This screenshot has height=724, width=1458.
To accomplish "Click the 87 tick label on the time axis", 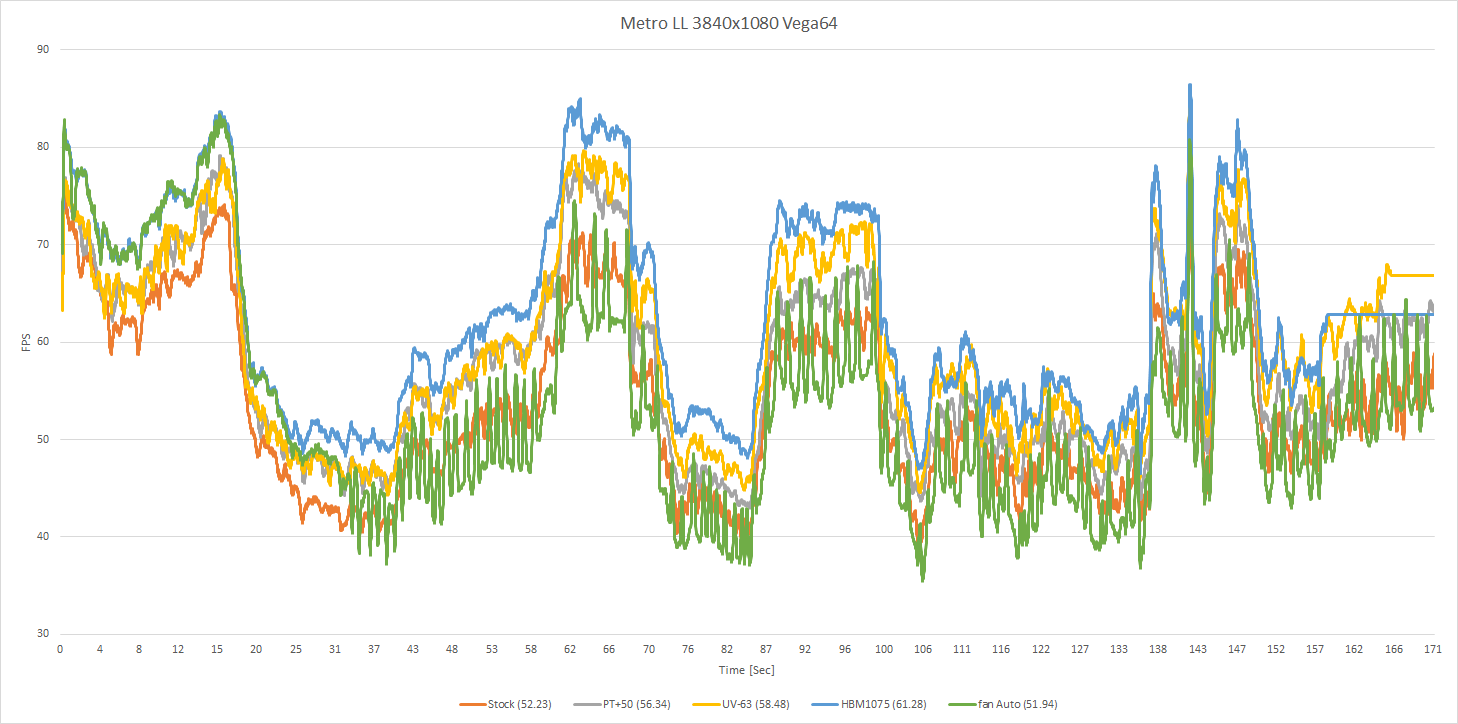I will click(x=766, y=649).
